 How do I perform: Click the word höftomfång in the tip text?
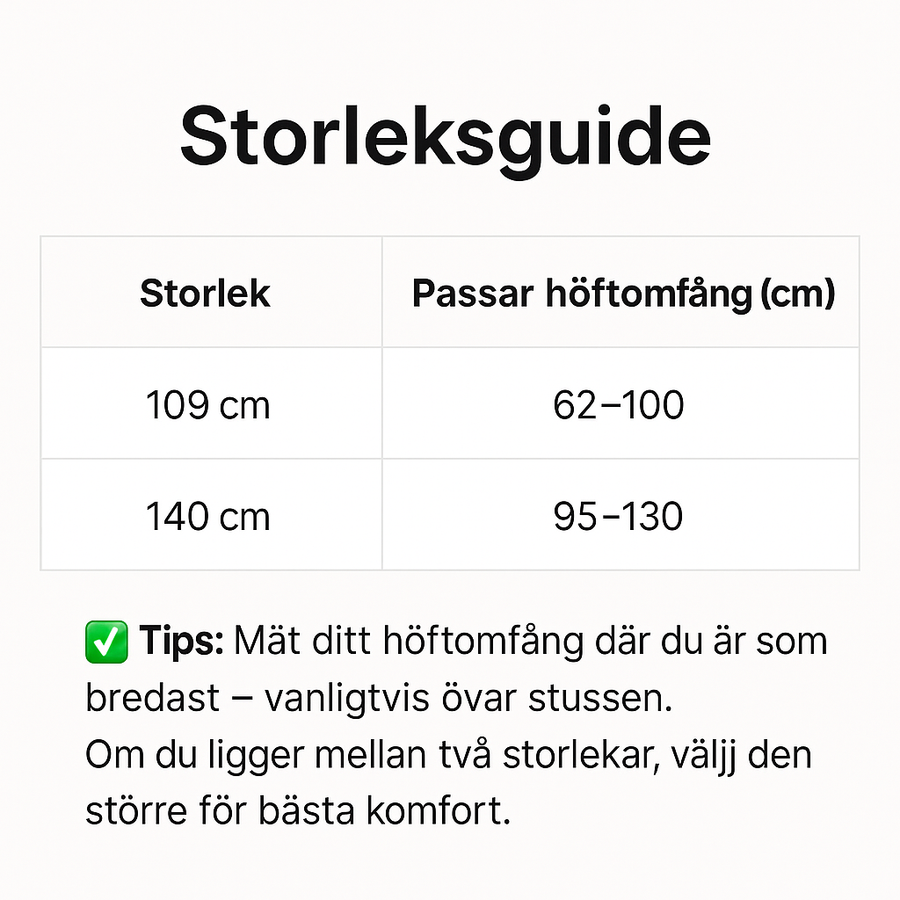[x=483, y=642]
